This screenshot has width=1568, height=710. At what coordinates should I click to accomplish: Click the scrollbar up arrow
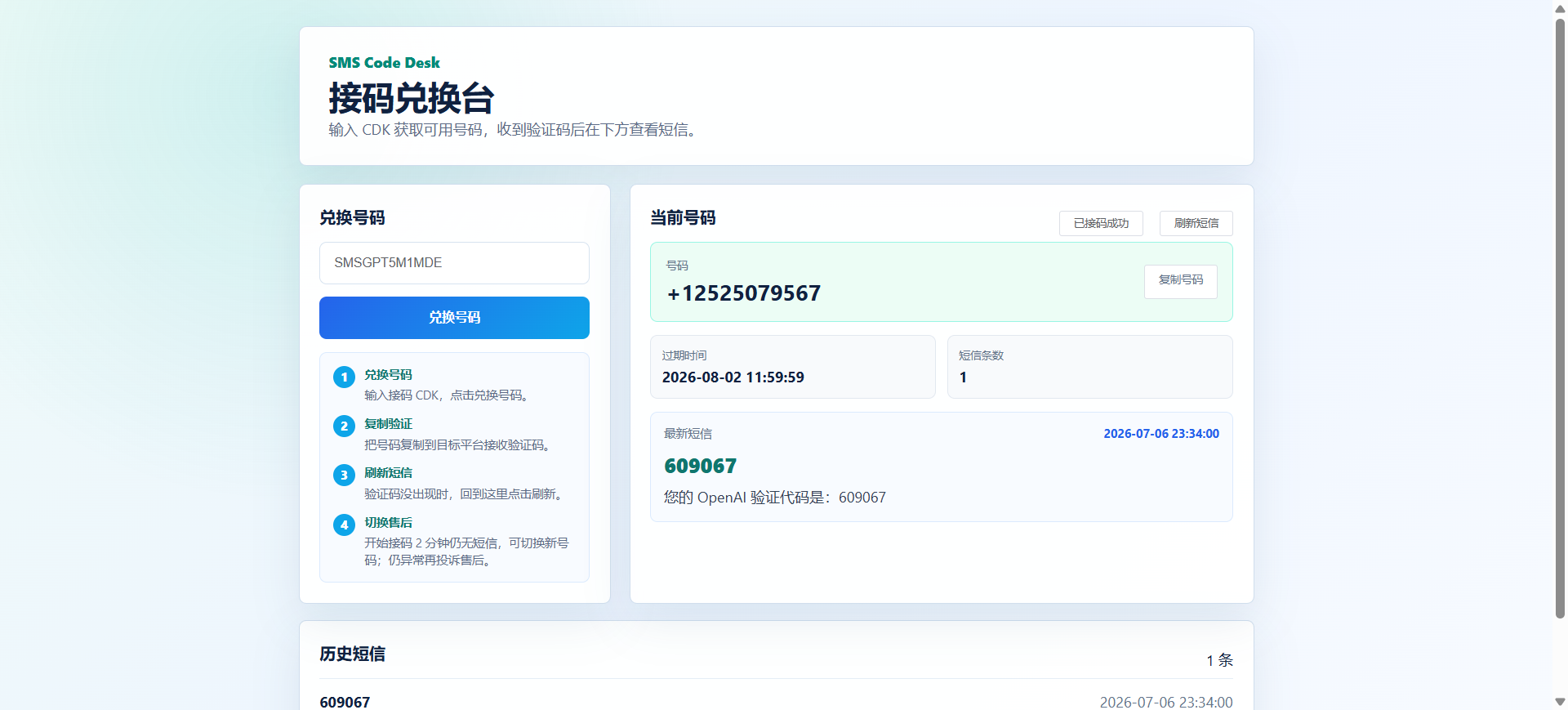tap(1560, 8)
